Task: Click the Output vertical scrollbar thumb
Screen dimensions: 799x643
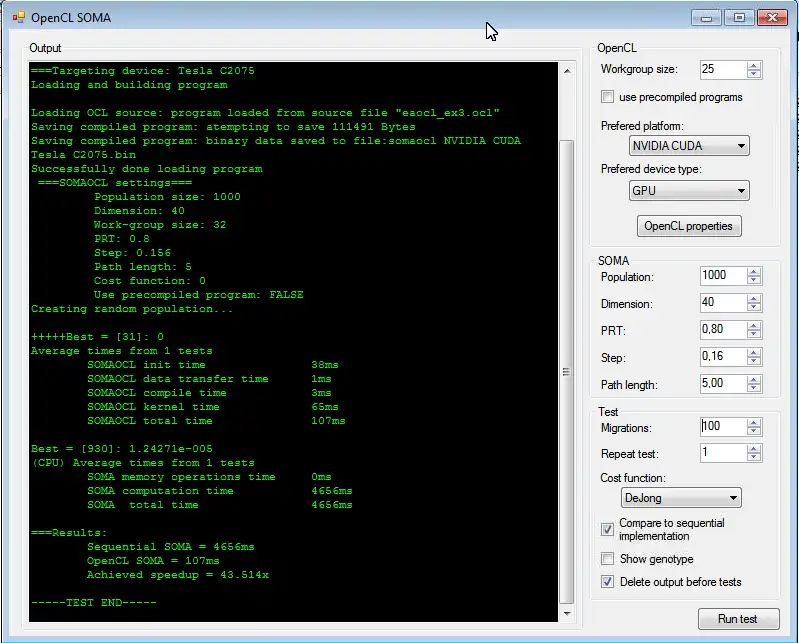Action: [x=567, y=372]
